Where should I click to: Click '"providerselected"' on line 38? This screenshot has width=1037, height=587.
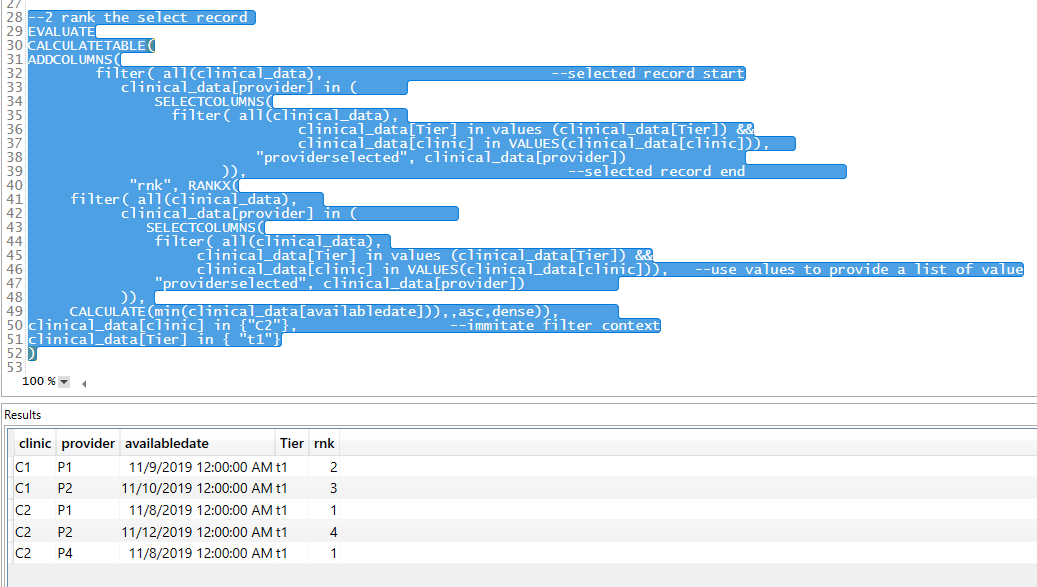[331, 157]
